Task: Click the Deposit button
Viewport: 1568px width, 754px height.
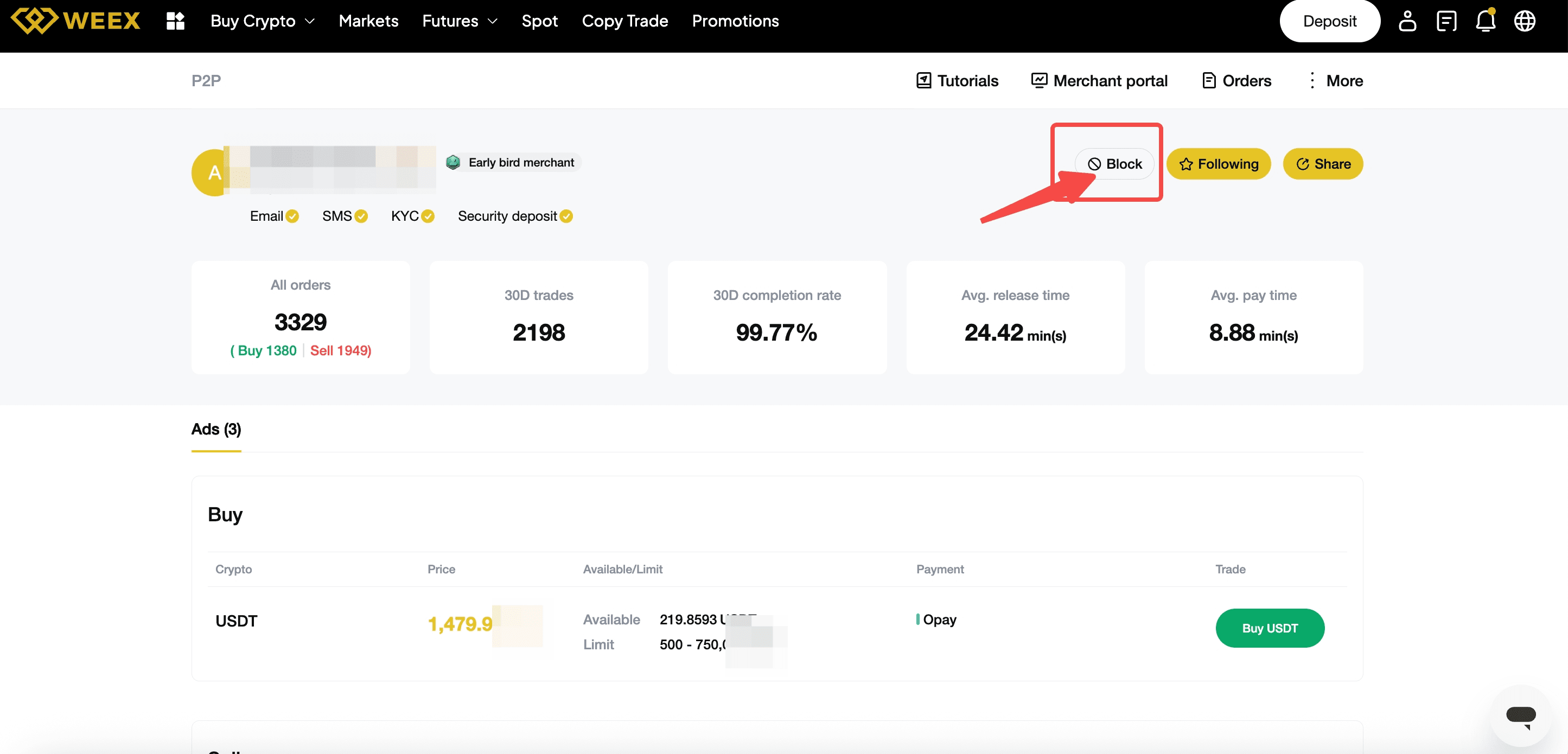Action: (1329, 21)
